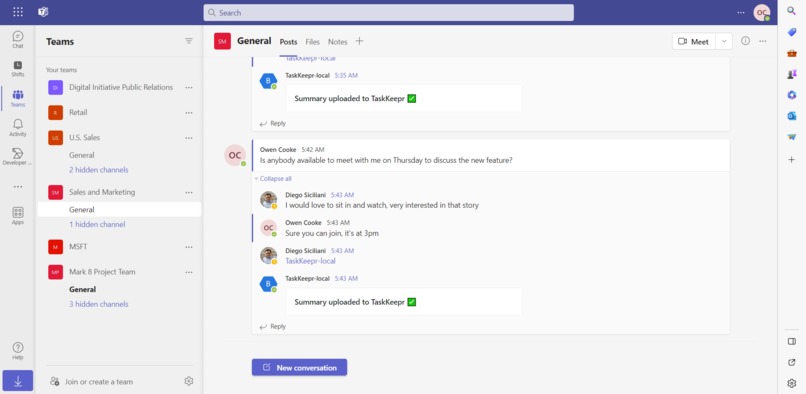Switch to the Files tab
The image size is (806, 394).
point(313,42)
